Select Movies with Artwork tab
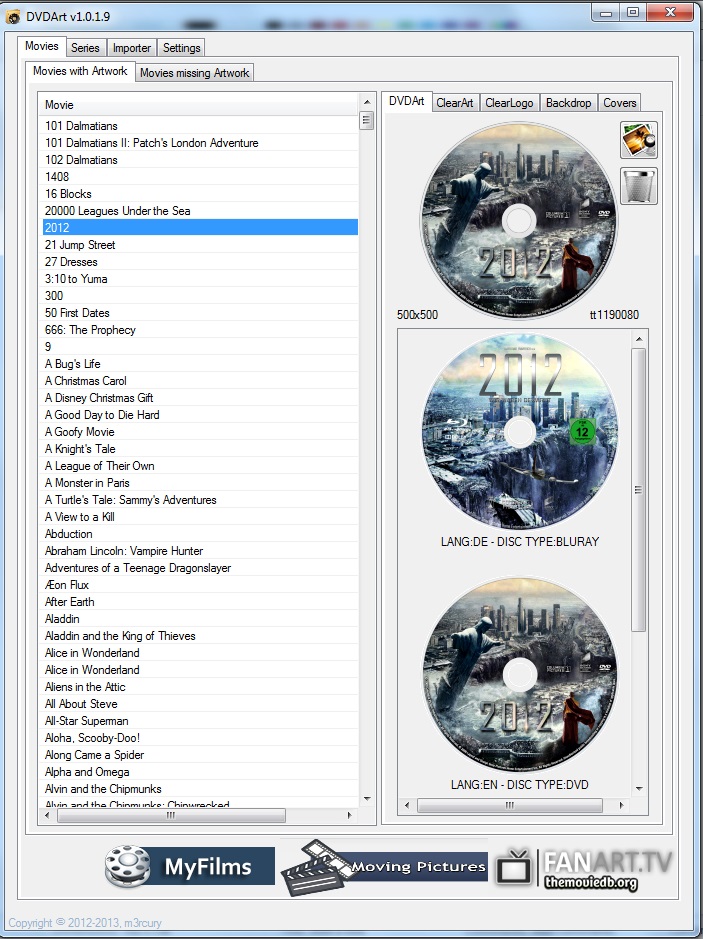The height and width of the screenshot is (939, 703). (80, 71)
